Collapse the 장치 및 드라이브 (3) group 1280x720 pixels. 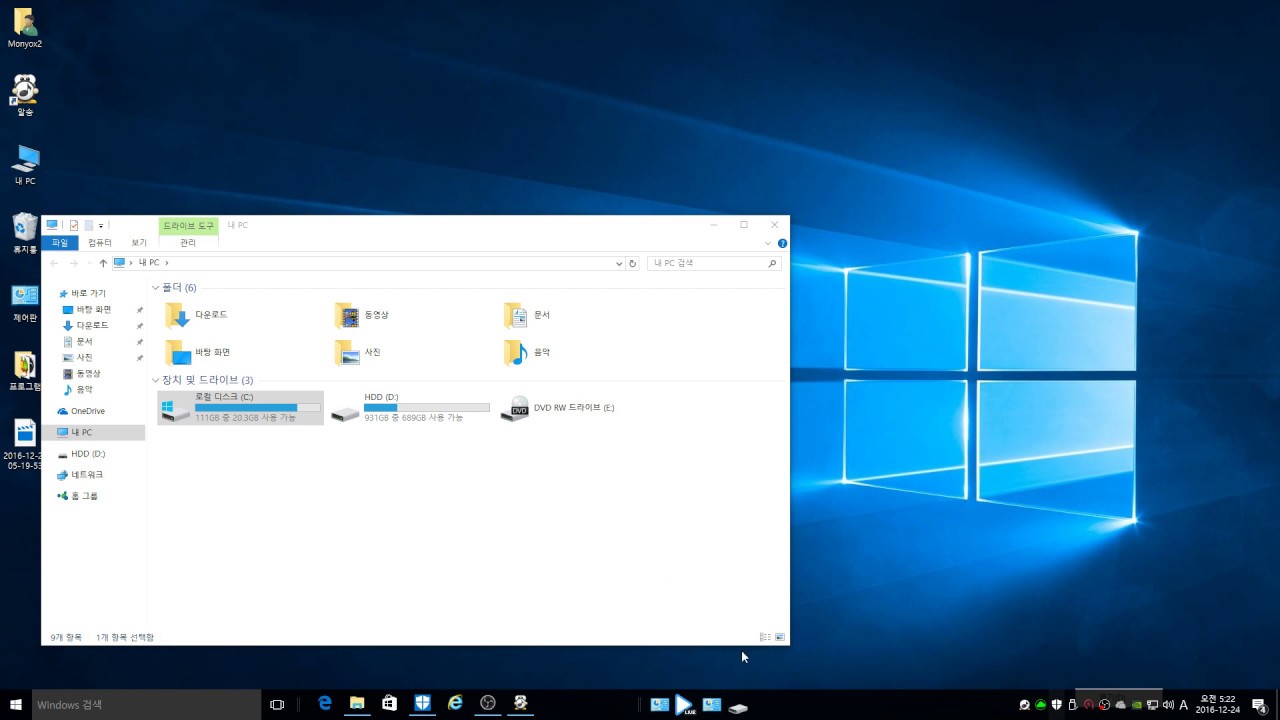tap(155, 380)
